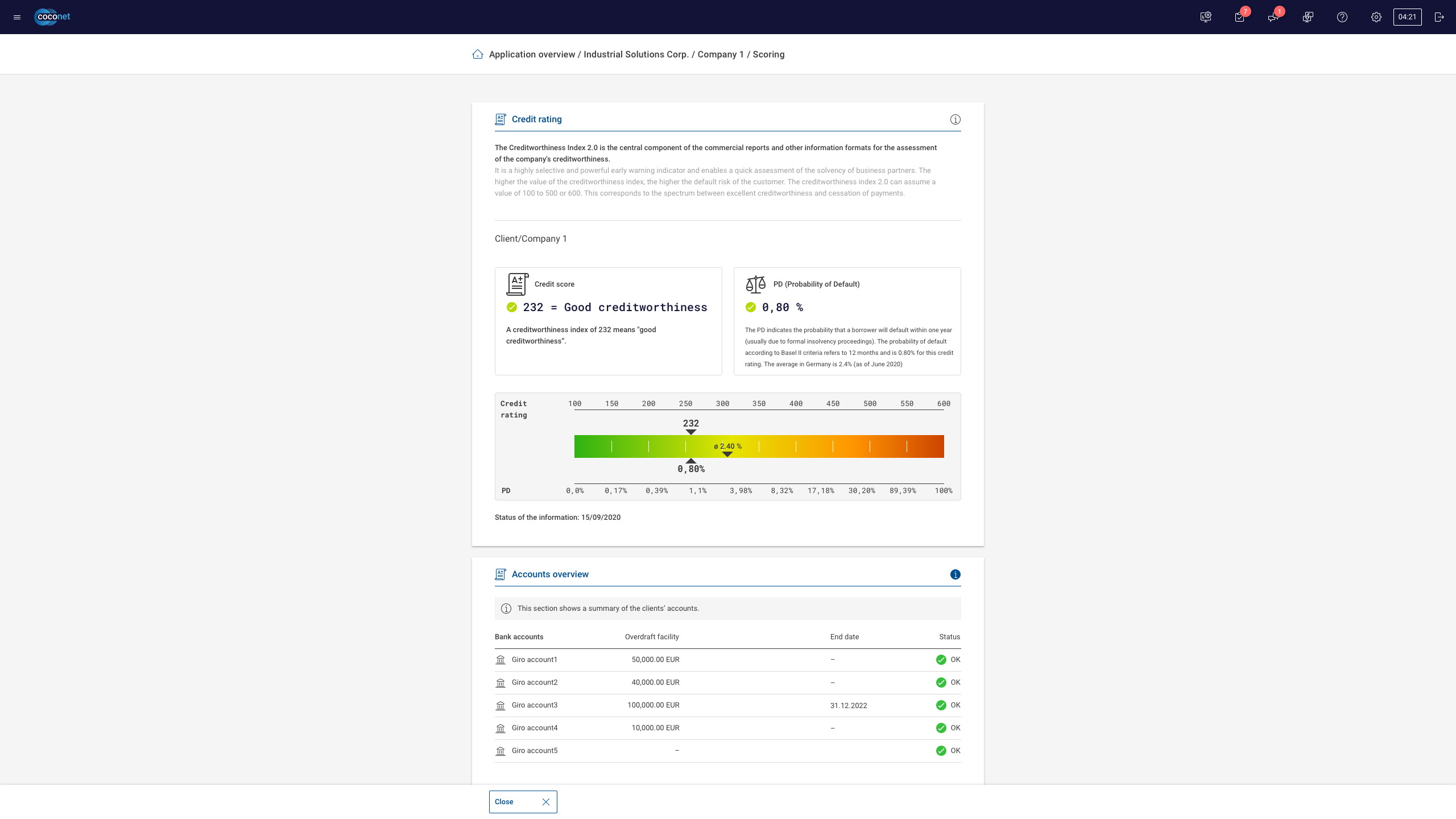Click the OK status icon for Giro account2
1456x819 pixels.
(941, 682)
